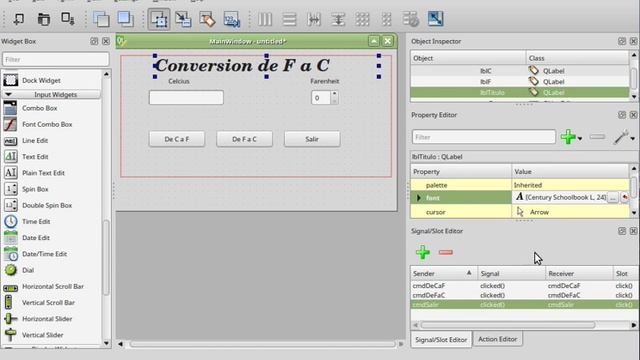This screenshot has height=360, width=640.
Task: Click the Break Layout toolbar icon
Action: pos(411,19)
